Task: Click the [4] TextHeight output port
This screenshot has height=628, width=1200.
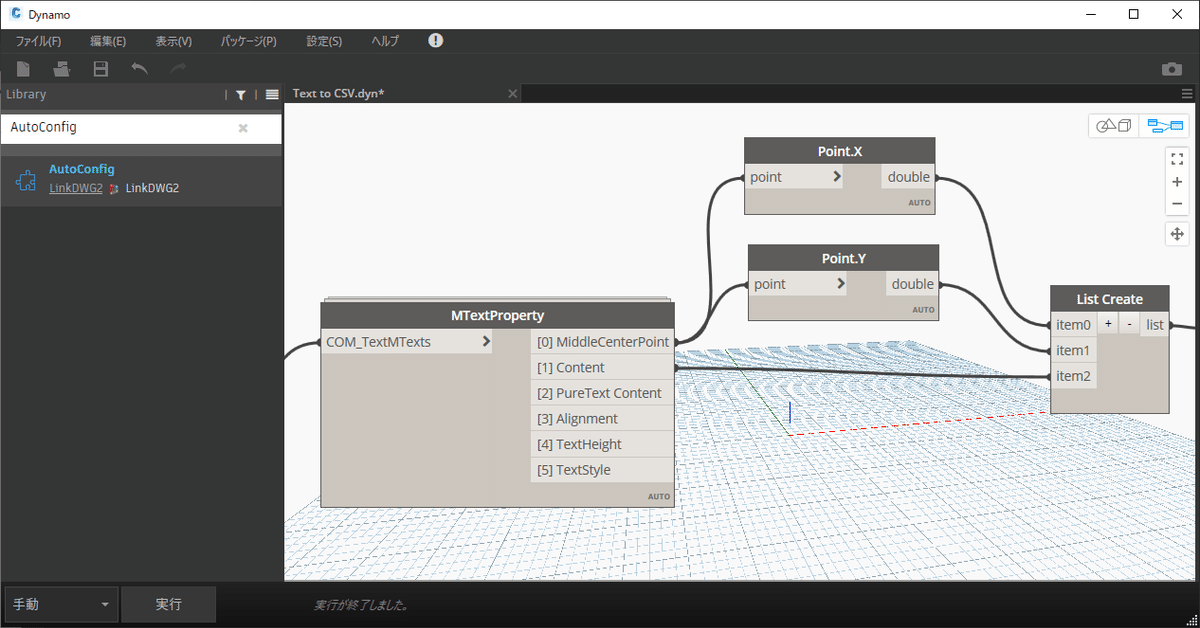Action: [602, 444]
